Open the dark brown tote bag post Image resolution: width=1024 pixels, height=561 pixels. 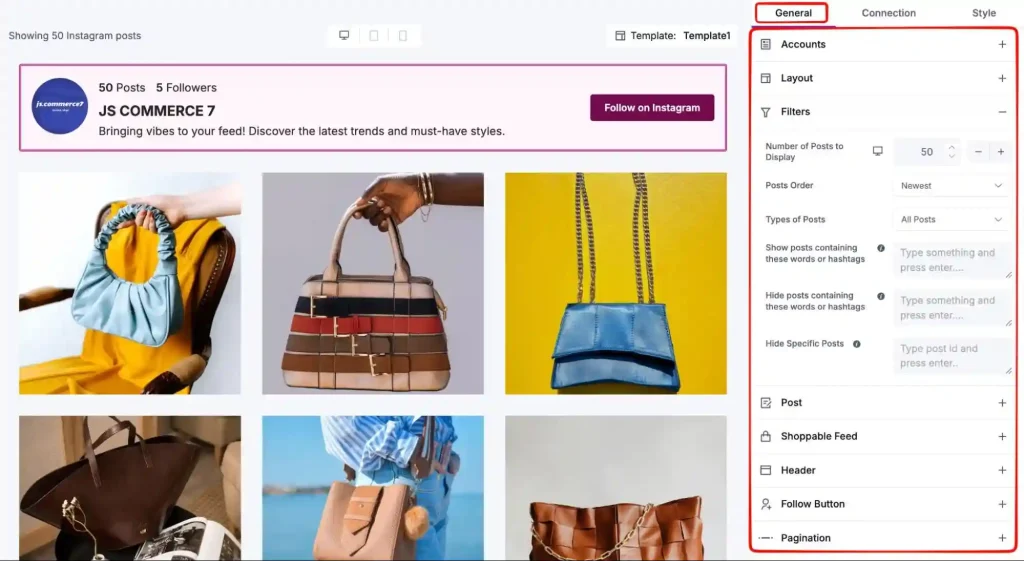click(130, 488)
